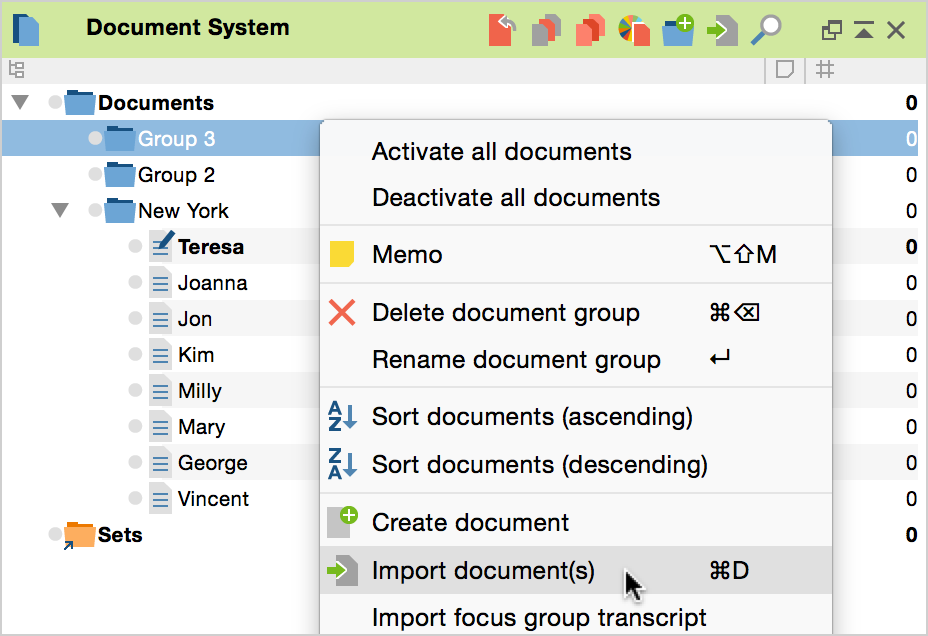This screenshot has width=928, height=636.
Task: Click the # coded segments column header
Action: [825, 69]
